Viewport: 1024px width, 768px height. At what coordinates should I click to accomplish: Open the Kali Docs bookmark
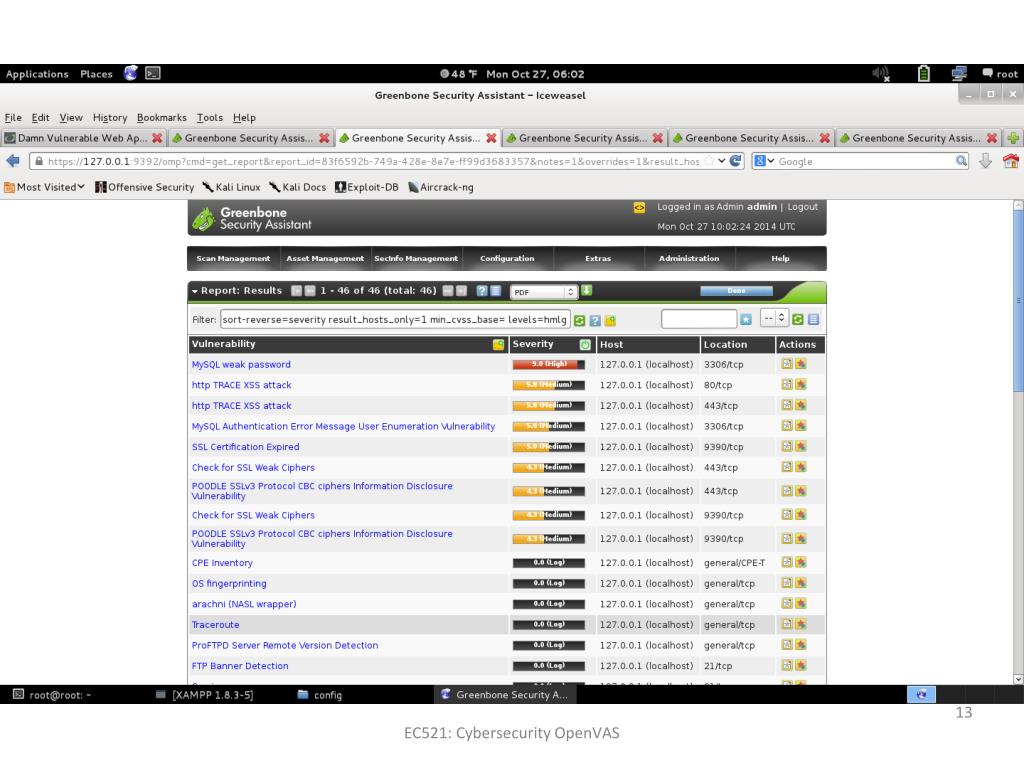click(x=298, y=187)
